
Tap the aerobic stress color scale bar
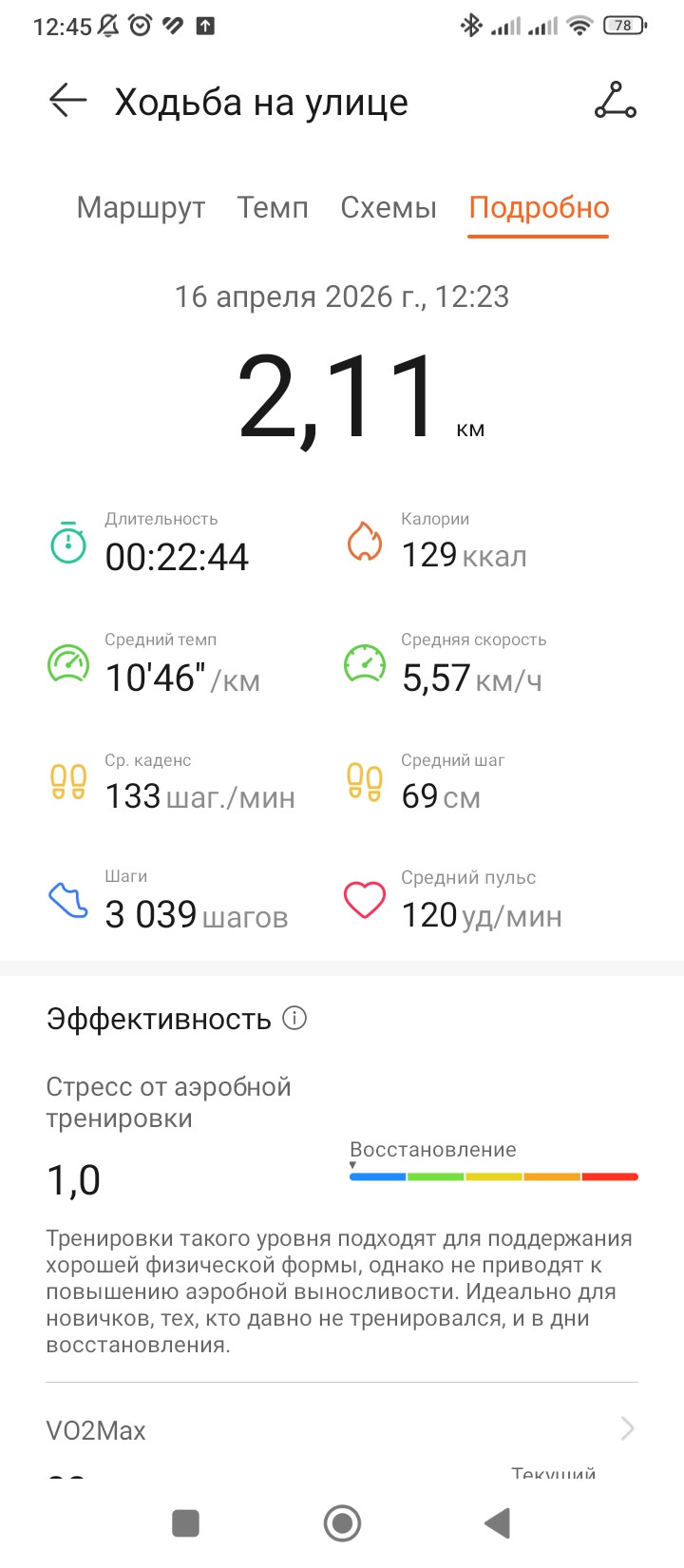tap(494, 1176)
